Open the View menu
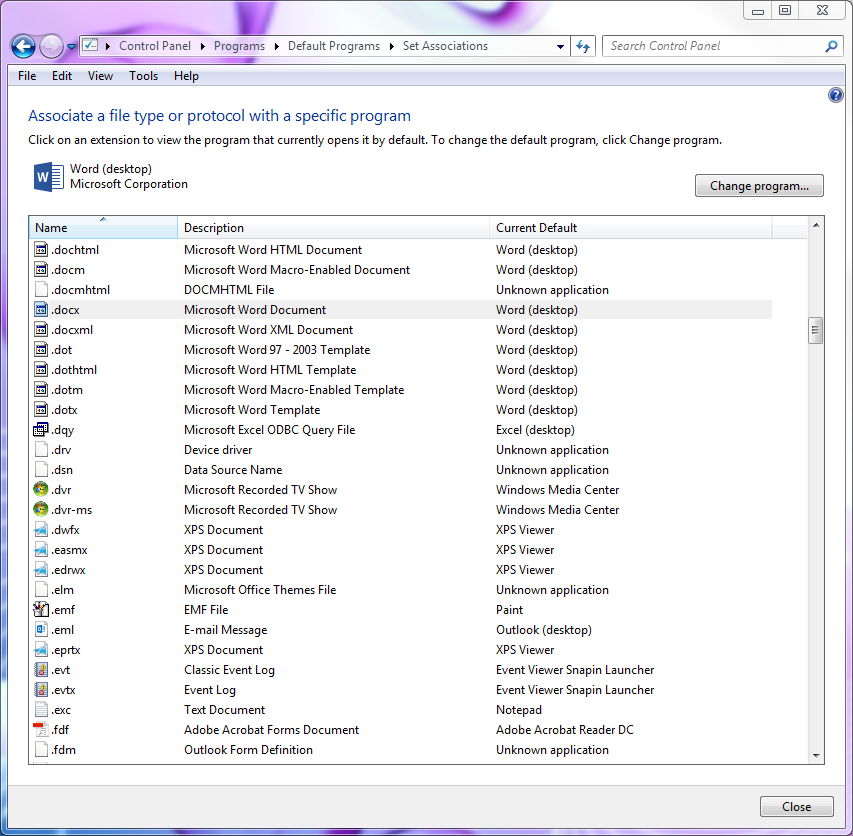The image size is (853, 836). point(101,76)
